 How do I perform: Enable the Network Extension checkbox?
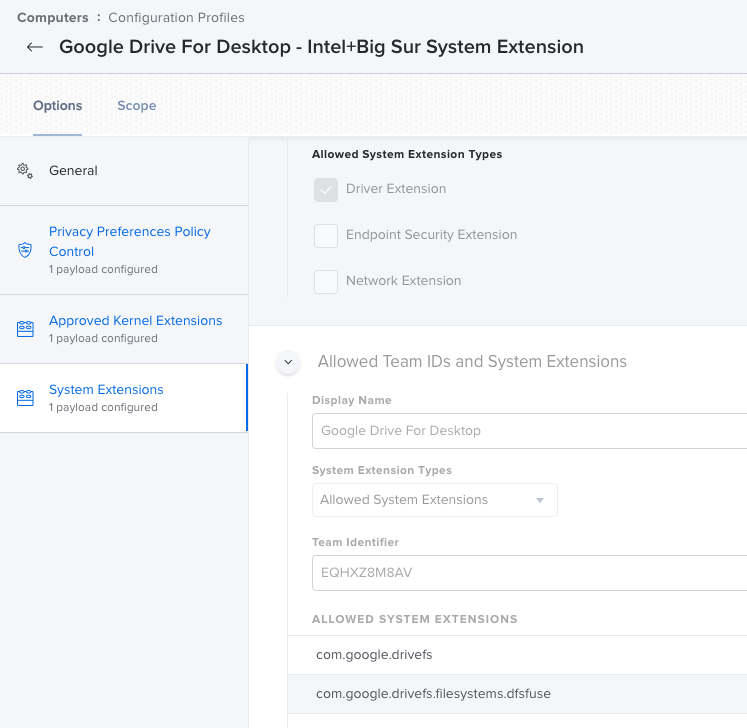[x=326, y=282]
